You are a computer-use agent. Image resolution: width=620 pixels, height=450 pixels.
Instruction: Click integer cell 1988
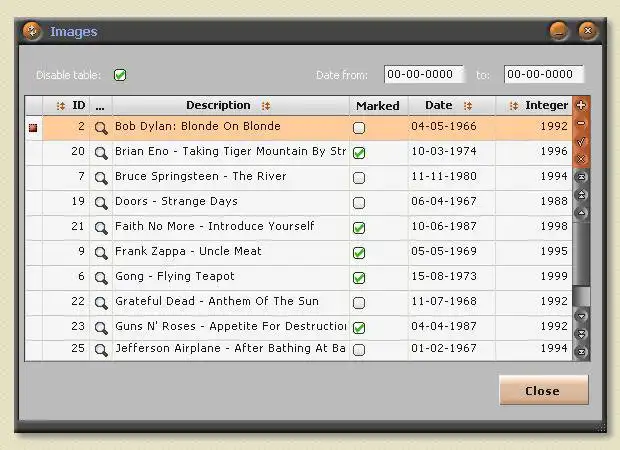(533, 203)
